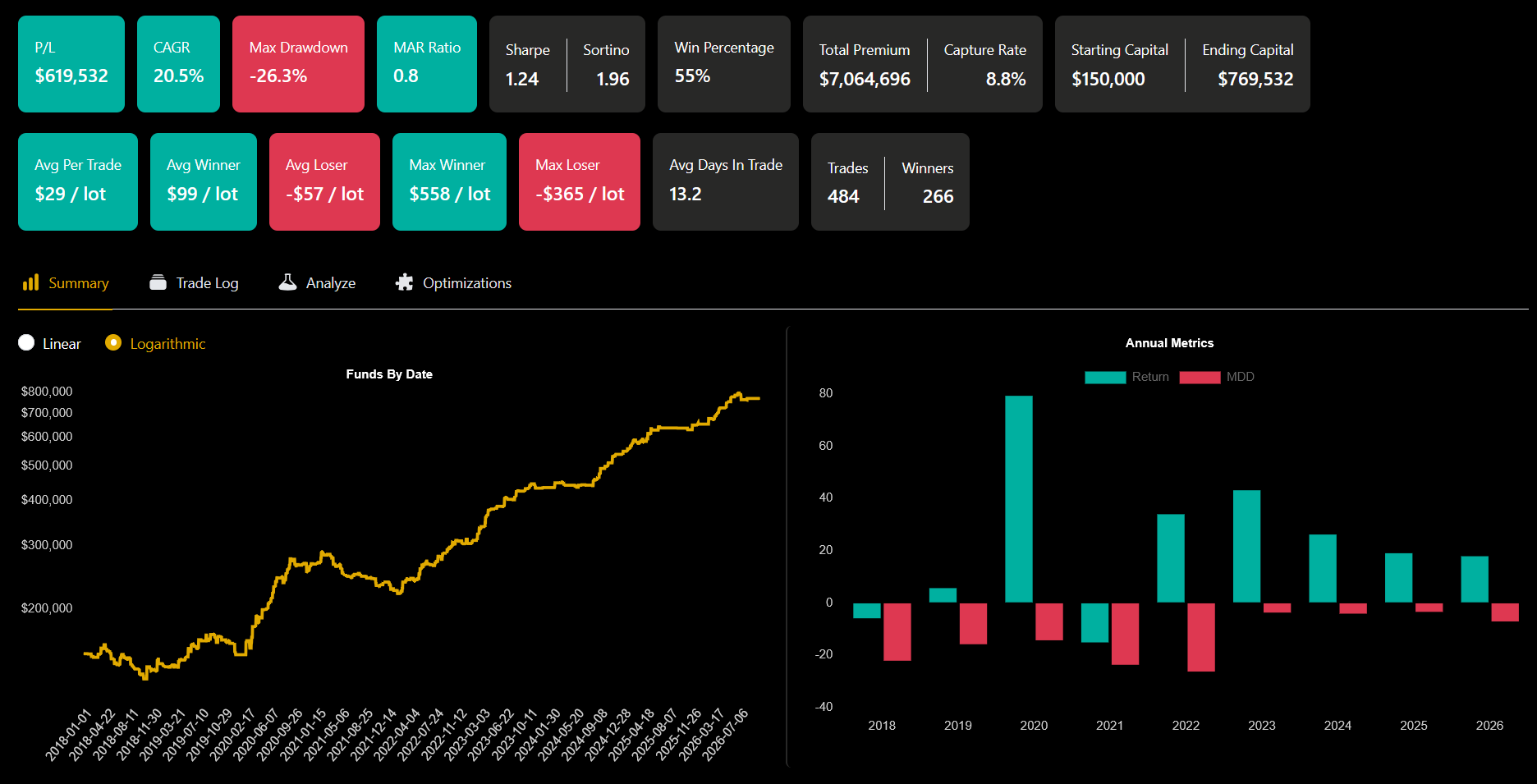This screenshot has width=1537, height=784.
Task: Select the Logarithmic scale radio button
Action: [x=113, y=342]
